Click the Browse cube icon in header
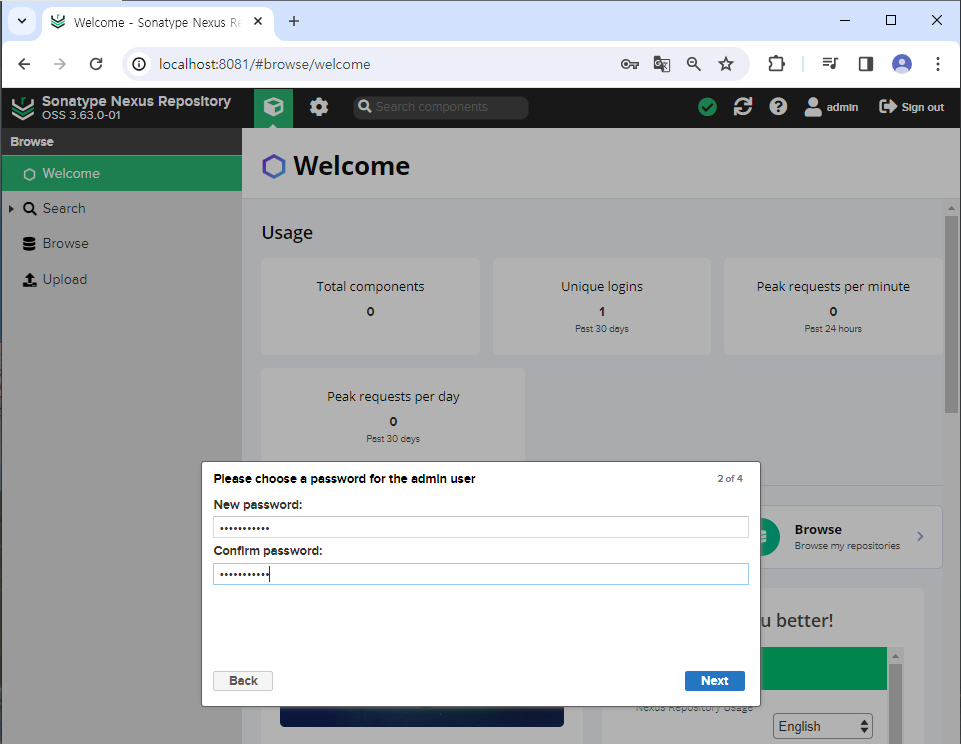The width and height of the screenshot is (961, 744). [x=273, y=107]
